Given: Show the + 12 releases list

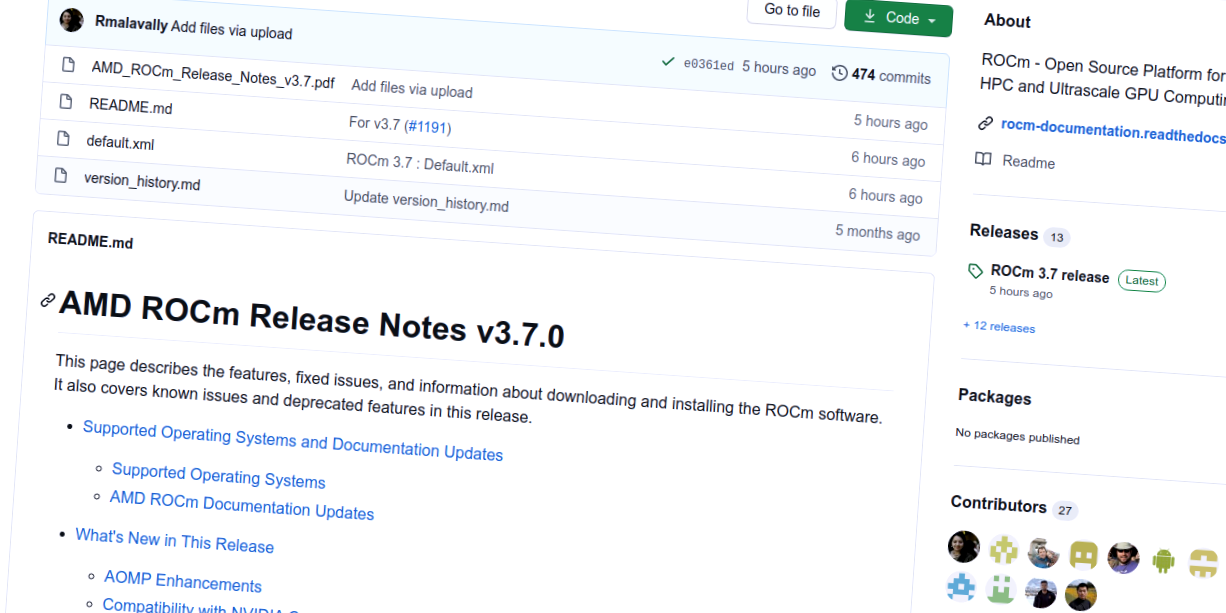Looking at the screenshot, I should pos(999,327).
